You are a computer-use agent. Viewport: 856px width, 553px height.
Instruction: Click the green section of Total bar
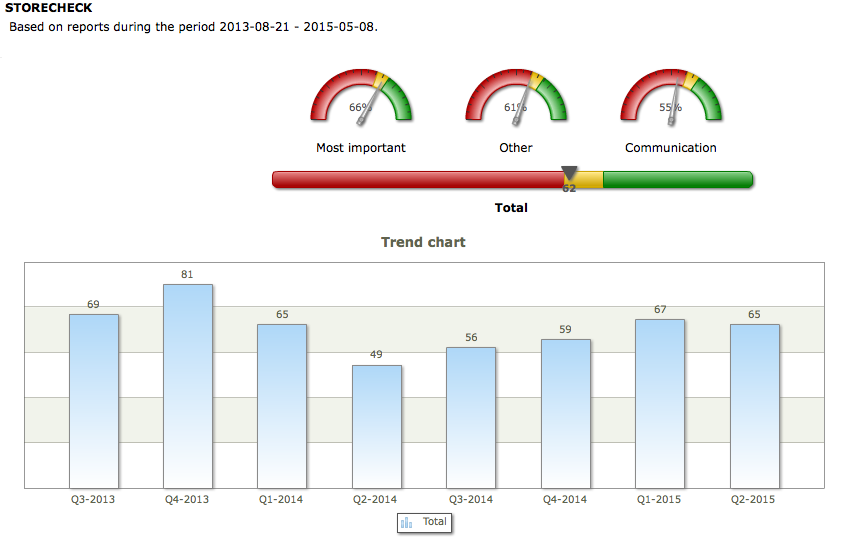pos(677,180)
